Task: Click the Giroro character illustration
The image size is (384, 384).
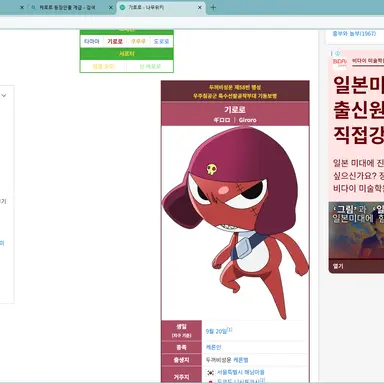Action: [235, 223]
